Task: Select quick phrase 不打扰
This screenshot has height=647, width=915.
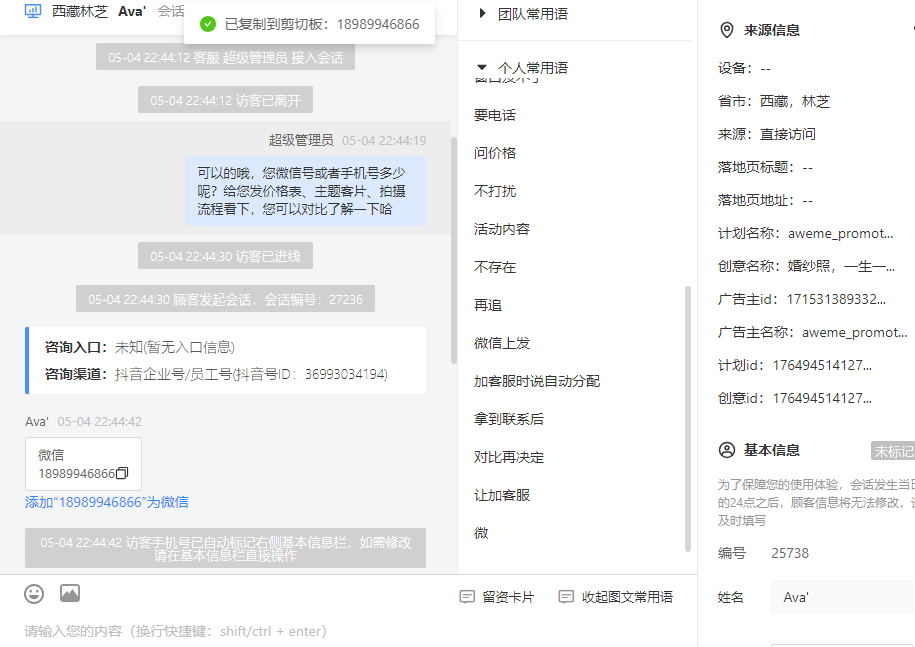Action: [495, 191]
